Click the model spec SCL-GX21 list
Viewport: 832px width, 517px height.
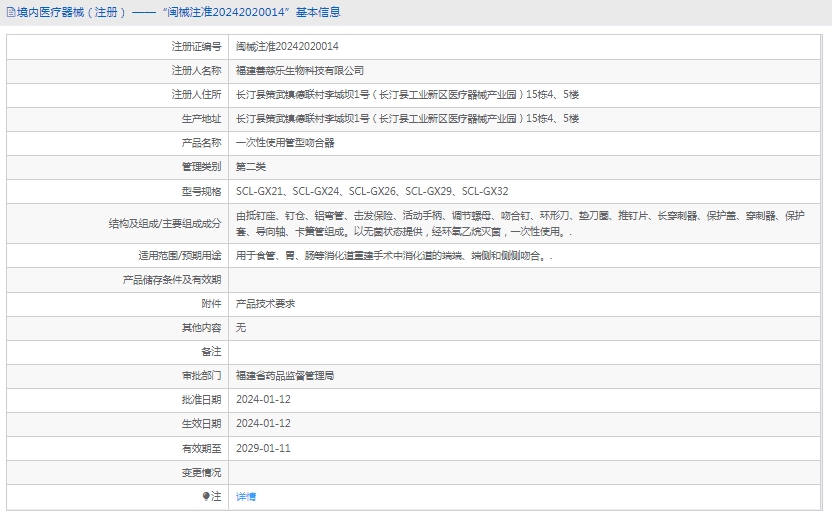coord(372,191)
